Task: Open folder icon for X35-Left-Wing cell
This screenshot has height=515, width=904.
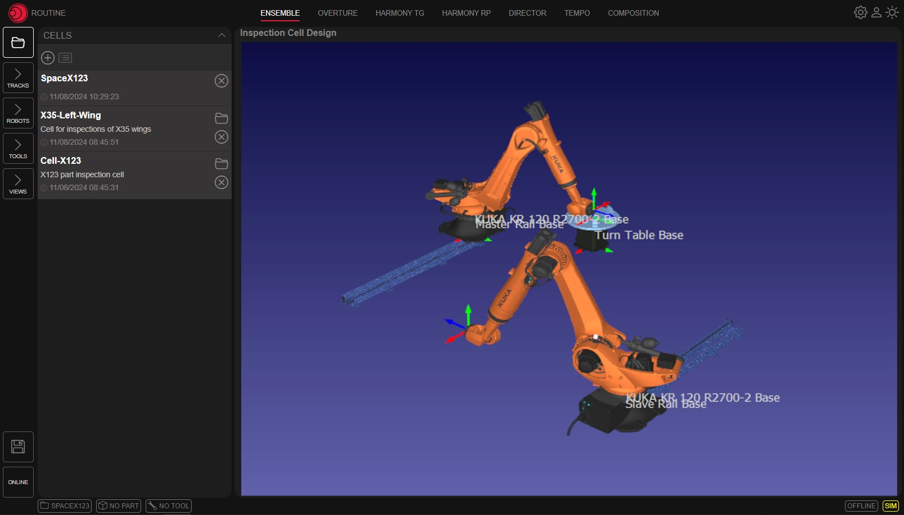Action: coord(221,118)
